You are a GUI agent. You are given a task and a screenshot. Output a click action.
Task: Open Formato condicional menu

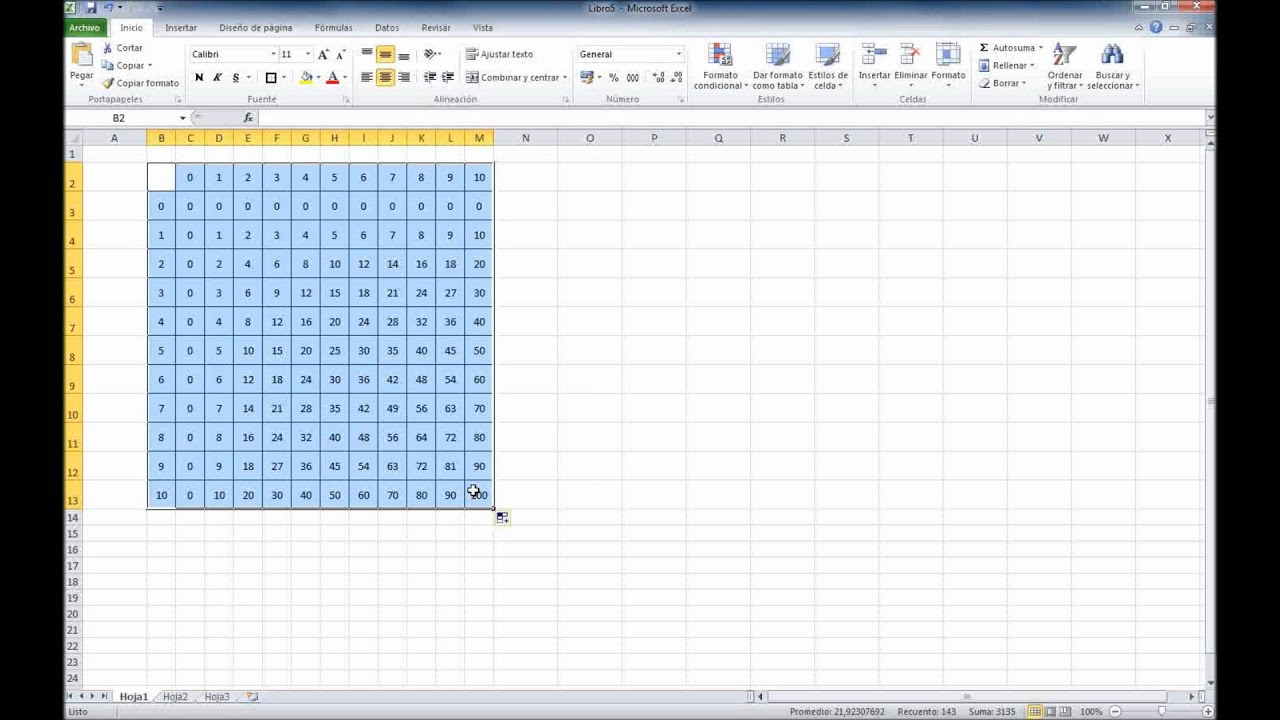tap(719, 67)
